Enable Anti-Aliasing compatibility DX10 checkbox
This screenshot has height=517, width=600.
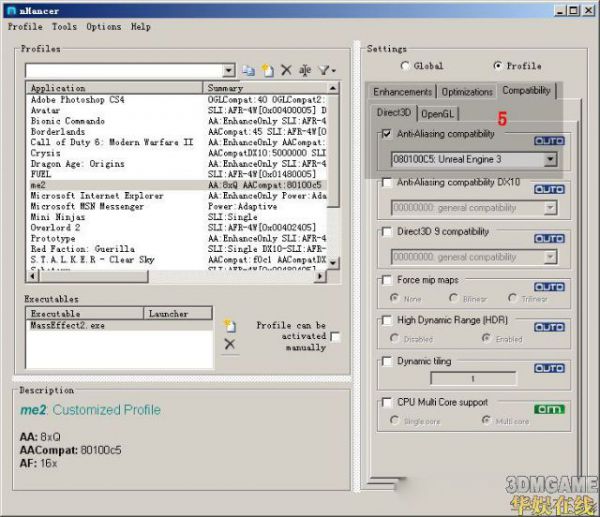coord(387,182)
